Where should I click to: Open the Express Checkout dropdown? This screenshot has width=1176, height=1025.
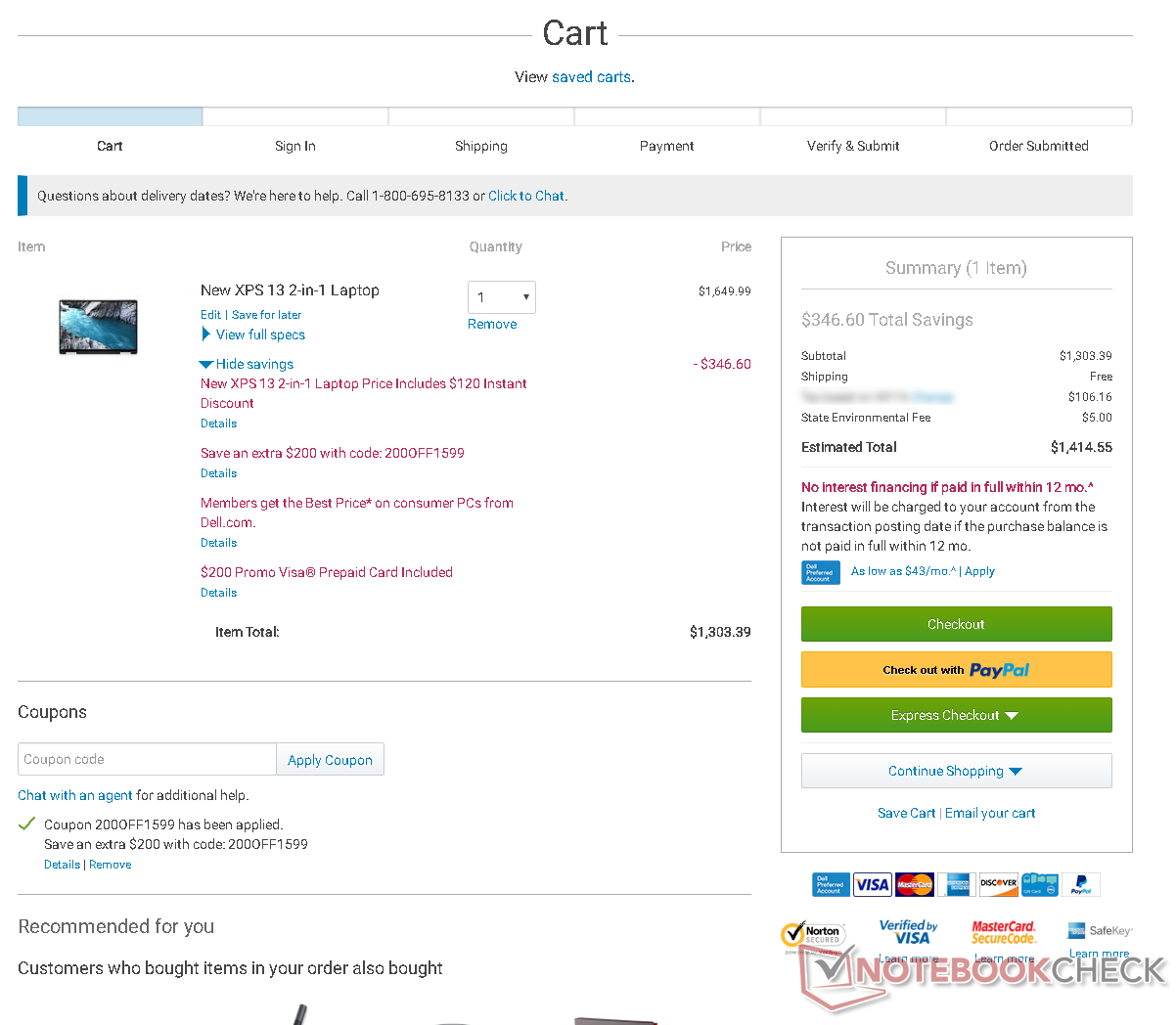click(x=956, y=715)
